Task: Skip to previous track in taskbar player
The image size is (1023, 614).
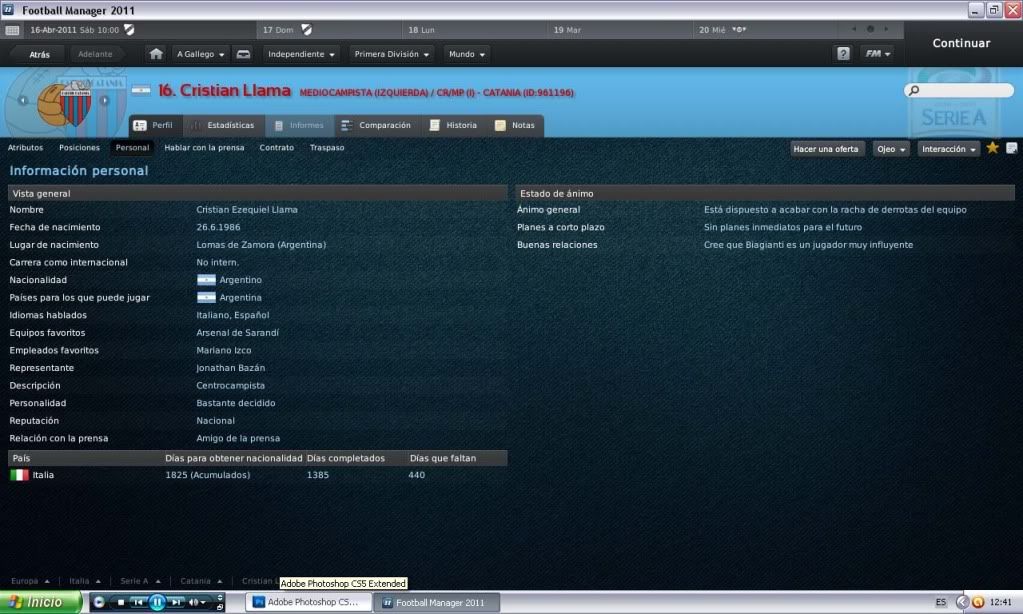Action: tap(138, 602)
